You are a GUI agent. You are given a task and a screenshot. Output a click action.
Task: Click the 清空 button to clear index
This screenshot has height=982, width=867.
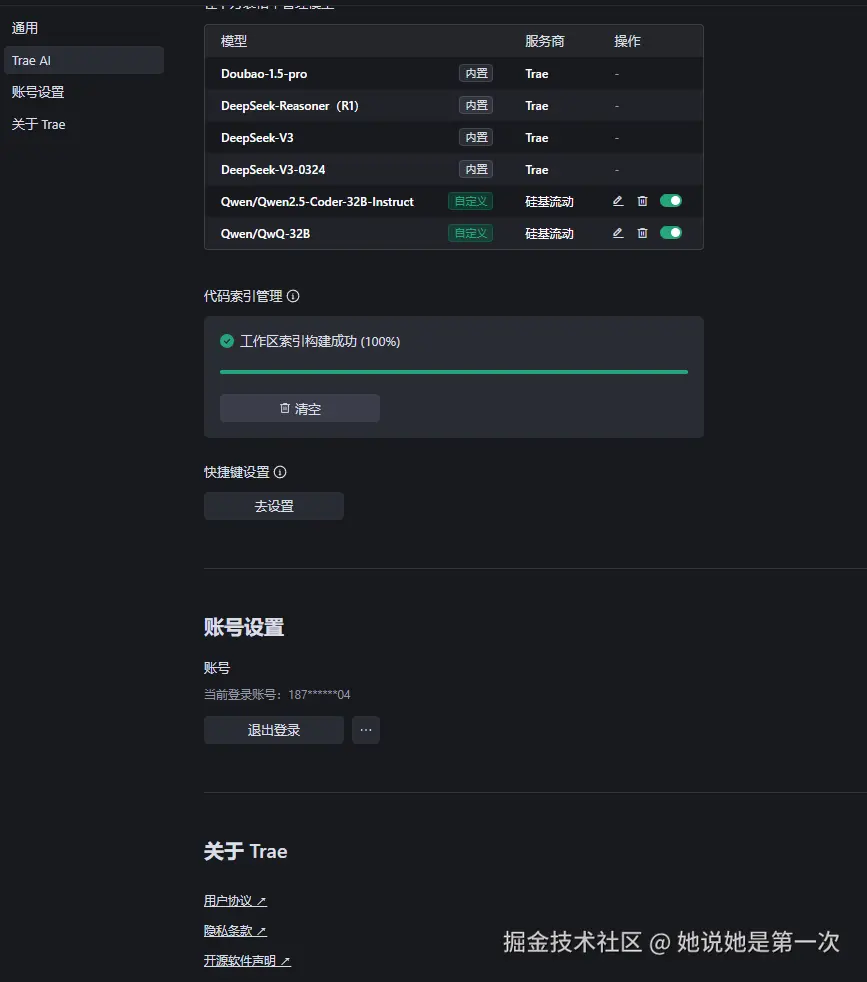click(300, 408)
